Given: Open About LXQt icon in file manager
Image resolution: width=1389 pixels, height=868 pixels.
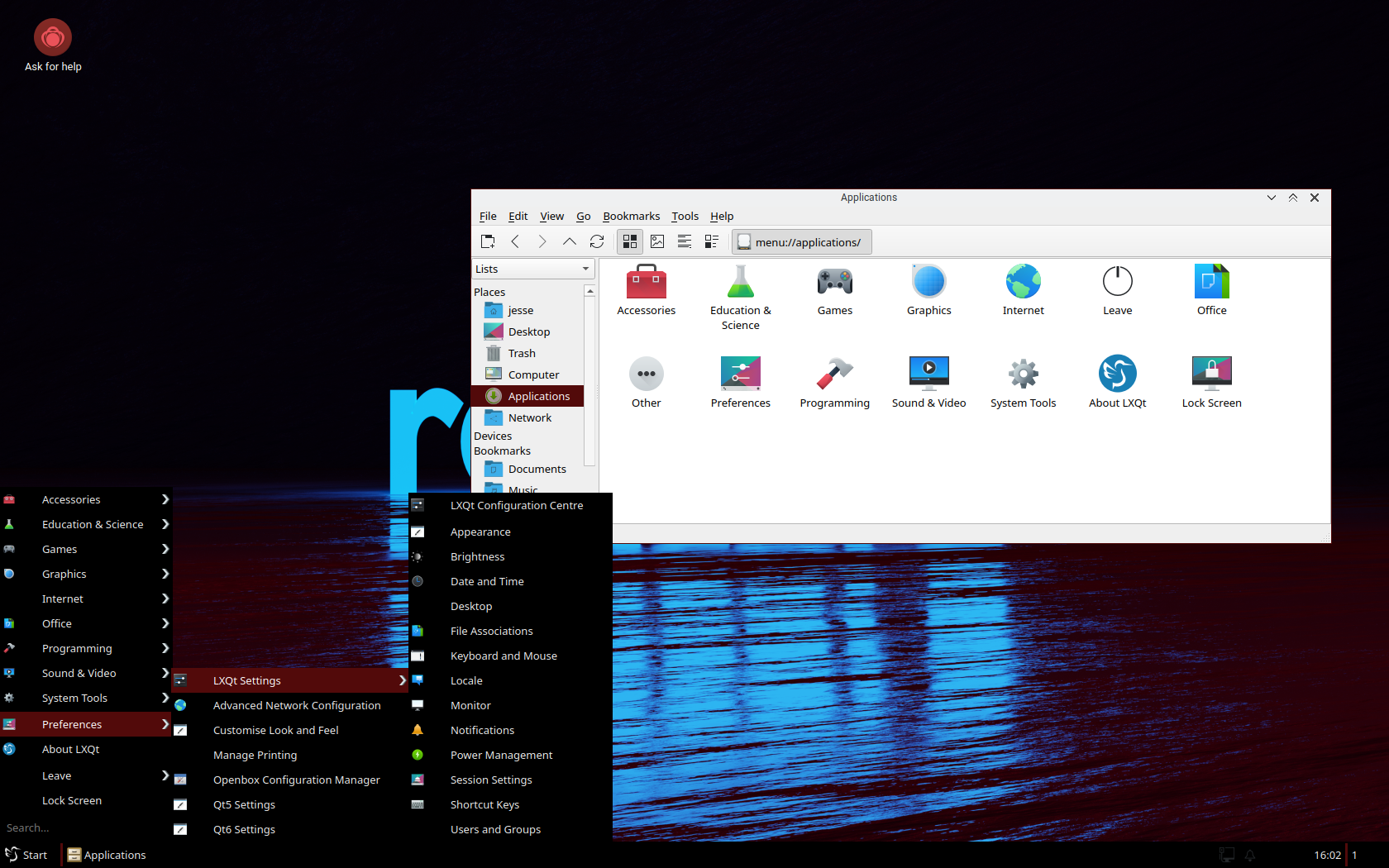Looking at the screenshot, I should (x=1118, y=374).
